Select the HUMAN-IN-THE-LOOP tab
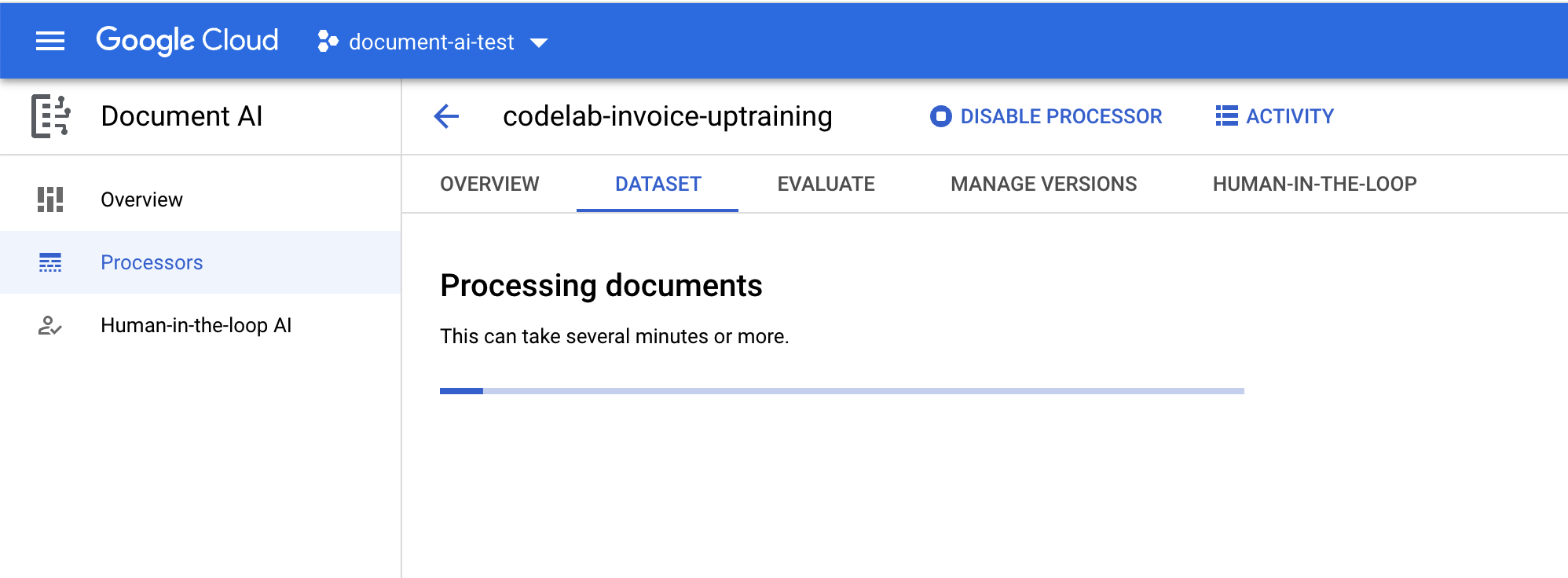The width and height of the screenshot is (1568, 578). (1315, 183)
